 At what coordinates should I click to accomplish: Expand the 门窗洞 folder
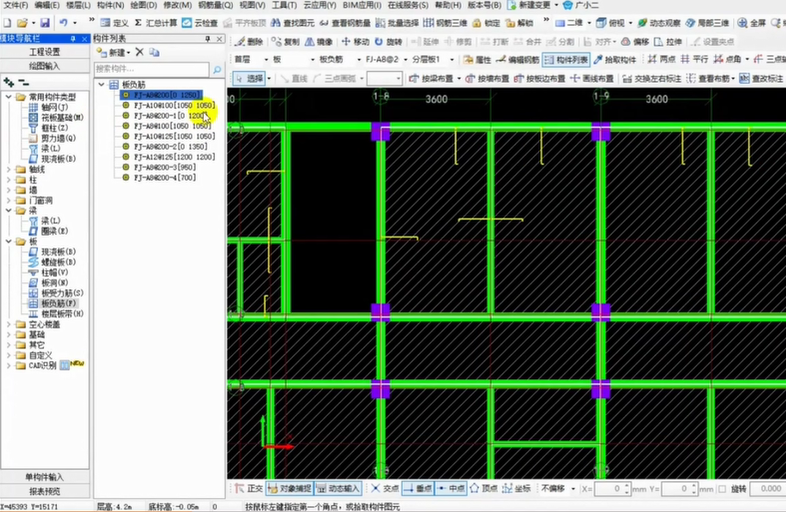9,201
